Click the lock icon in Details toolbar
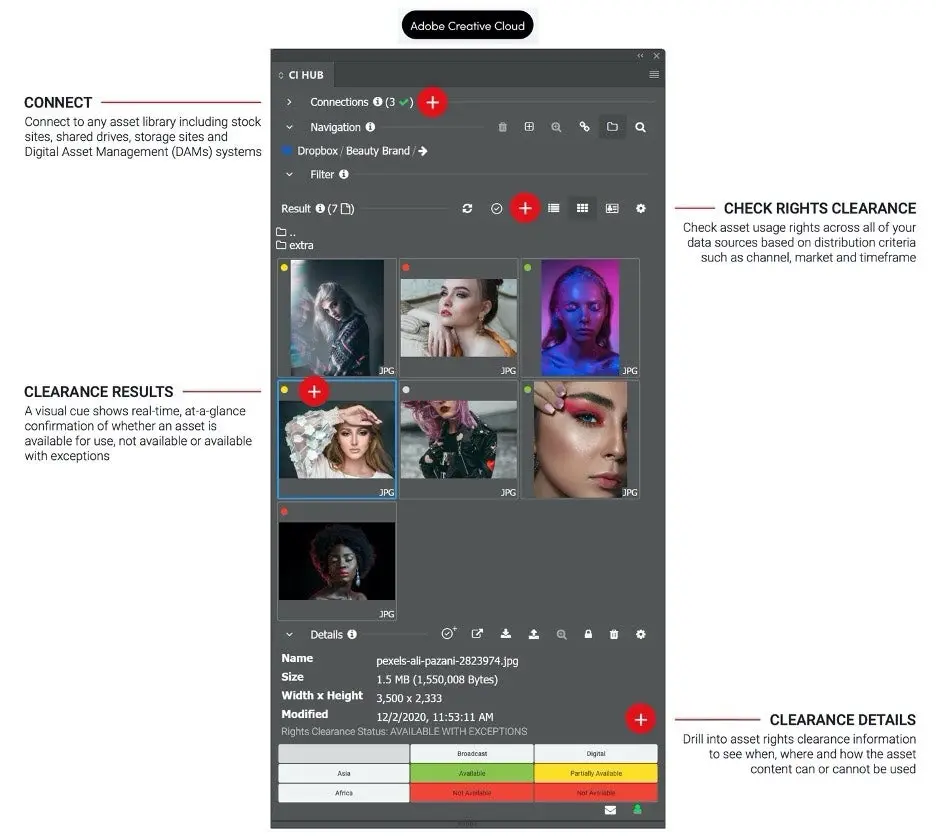936x838 pixels. point(588,634)
